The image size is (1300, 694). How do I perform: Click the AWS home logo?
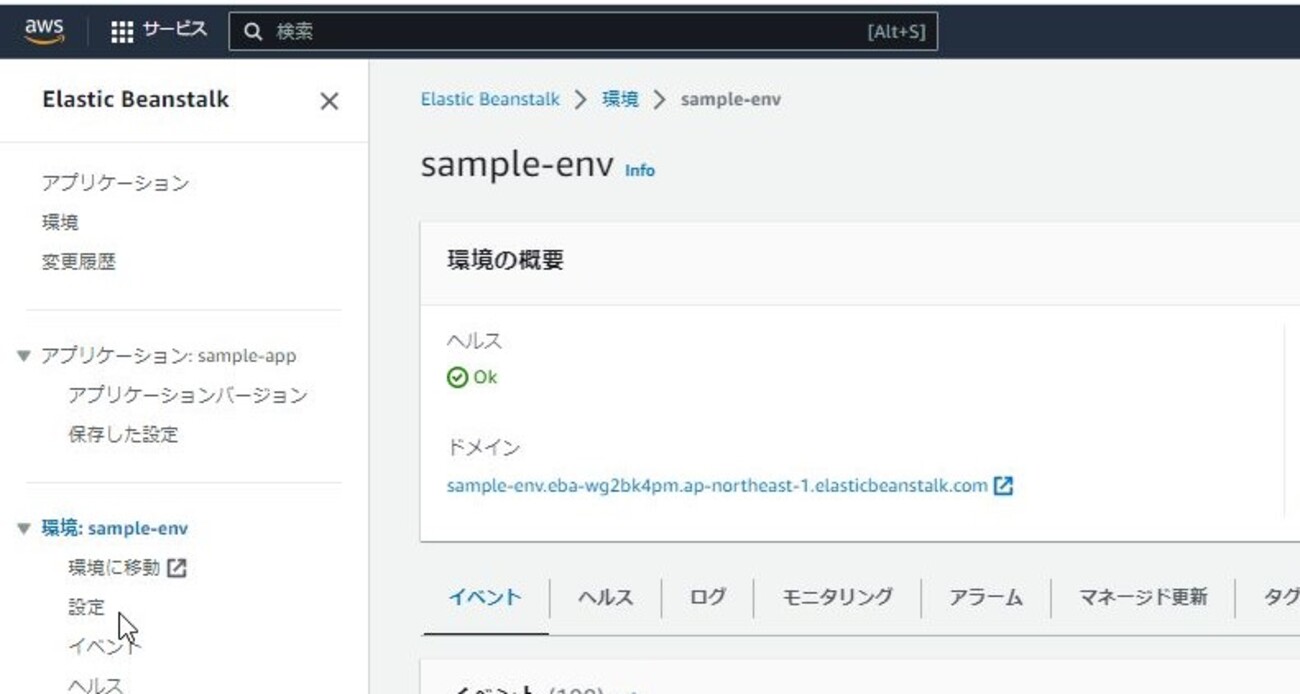[45, 30]
